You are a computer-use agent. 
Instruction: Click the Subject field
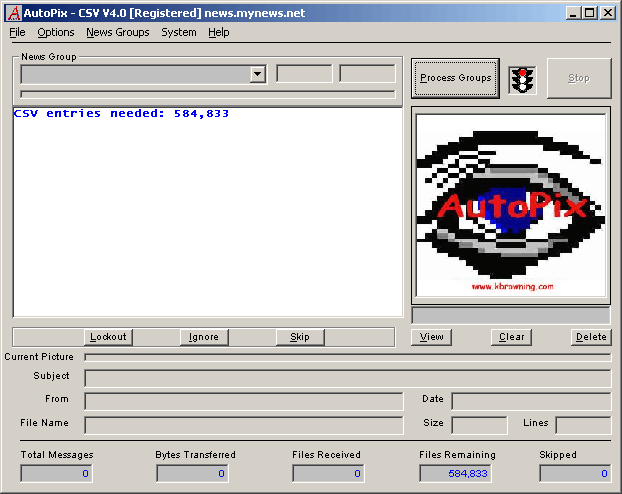[x=347, y=378]
